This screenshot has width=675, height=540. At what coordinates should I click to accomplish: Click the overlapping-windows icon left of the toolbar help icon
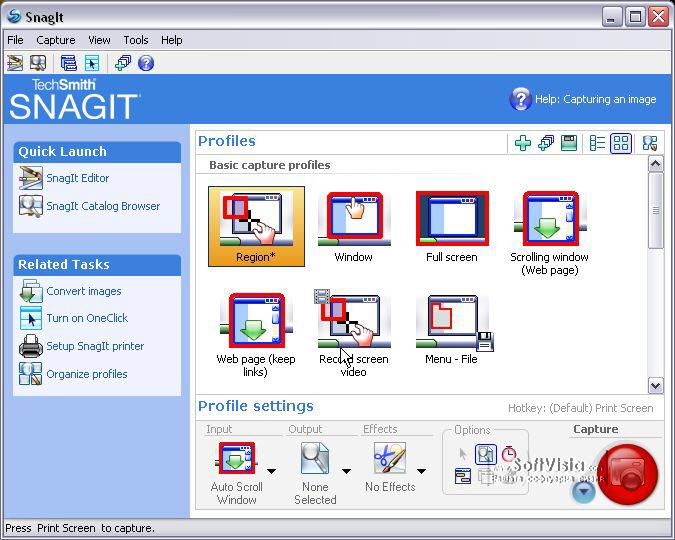(x=123, y=63)
